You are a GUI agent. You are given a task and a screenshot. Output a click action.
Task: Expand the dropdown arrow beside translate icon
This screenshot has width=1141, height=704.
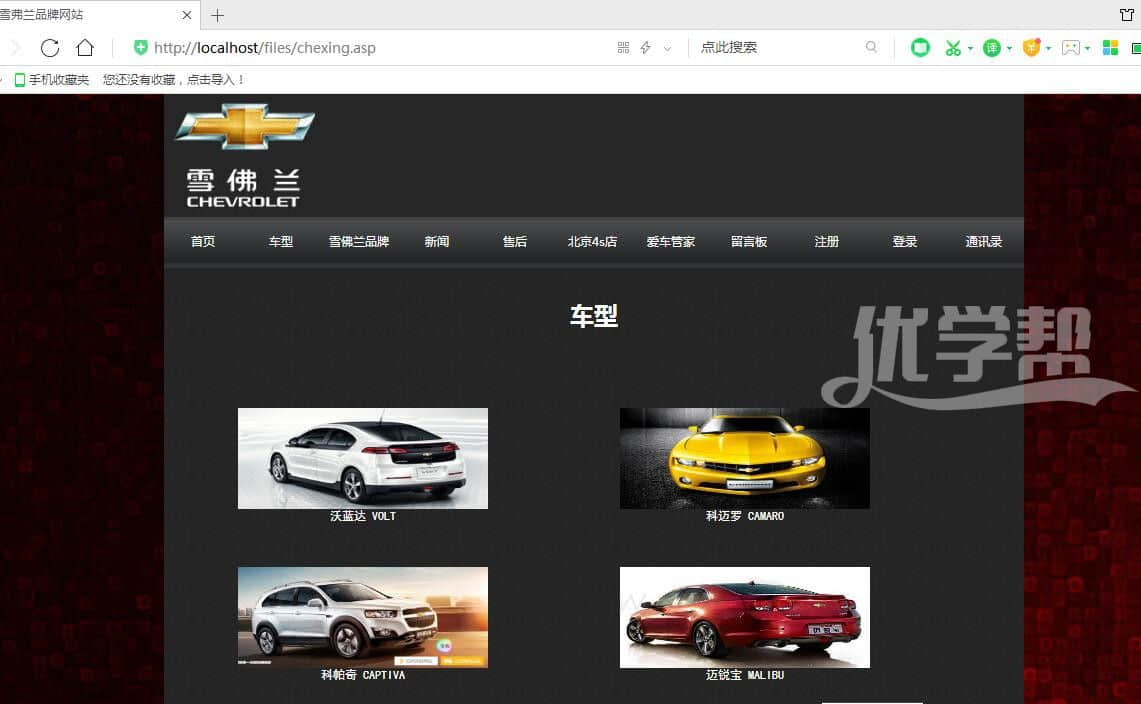pos(1009,48)
